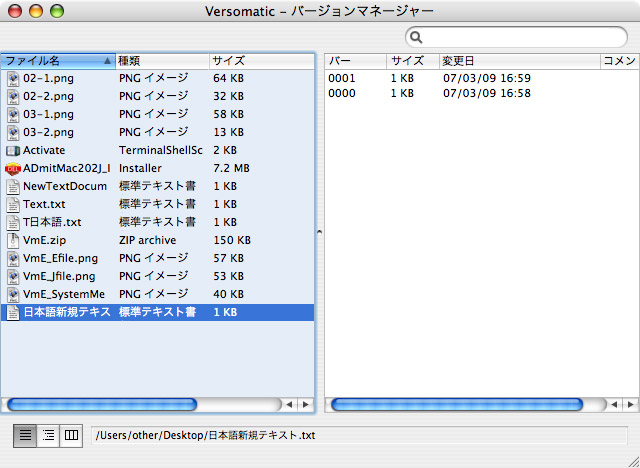Click the 32 KB size cell
The width and height of the screenshot is (640, 468).
click(228, 96)
